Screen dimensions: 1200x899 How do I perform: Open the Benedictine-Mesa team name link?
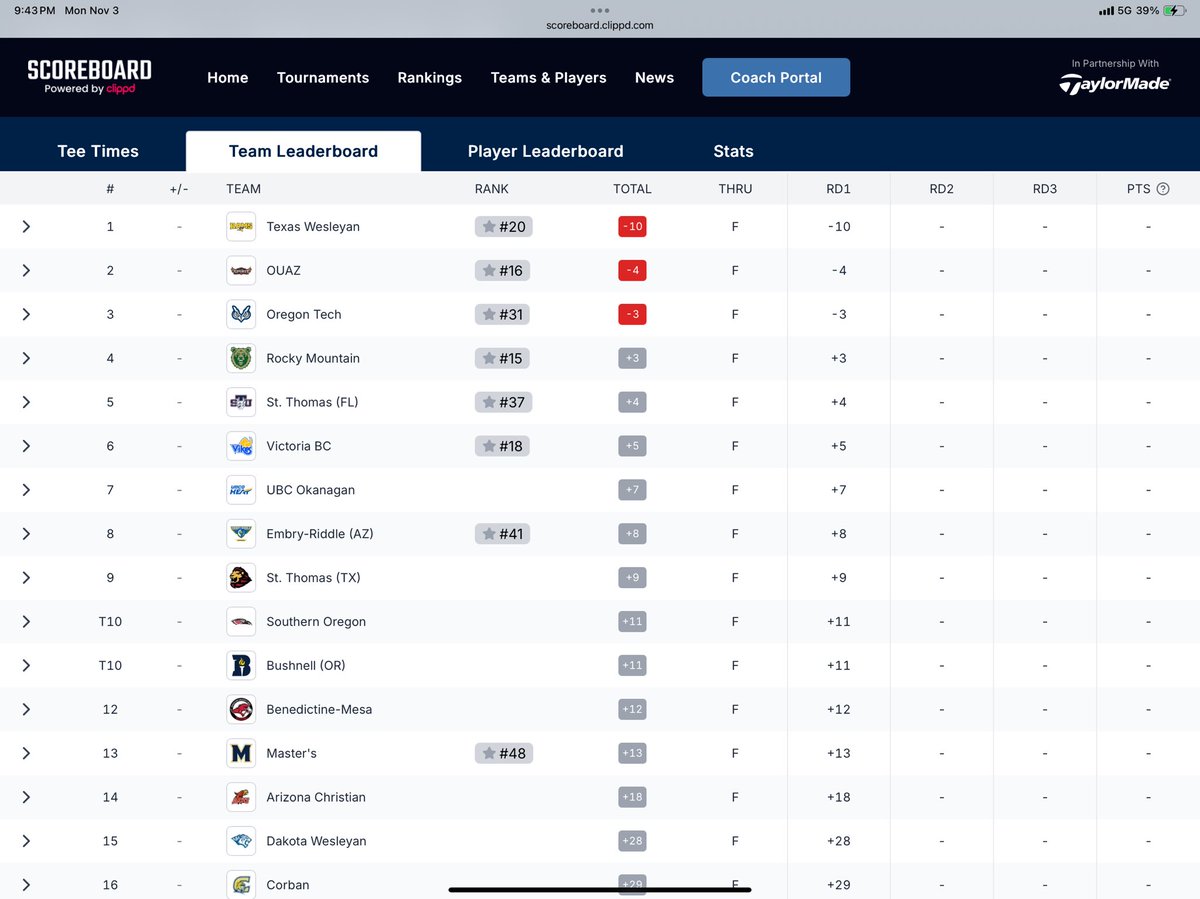pyautogui.click(x=319, y=710)
